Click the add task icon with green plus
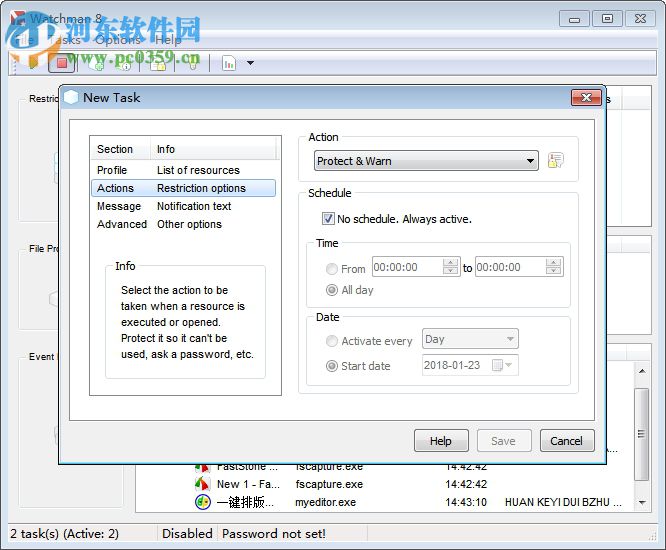Image resolution: width=666 pixels, height=550 pixels. pyautogui.click(x=96, y=63)
